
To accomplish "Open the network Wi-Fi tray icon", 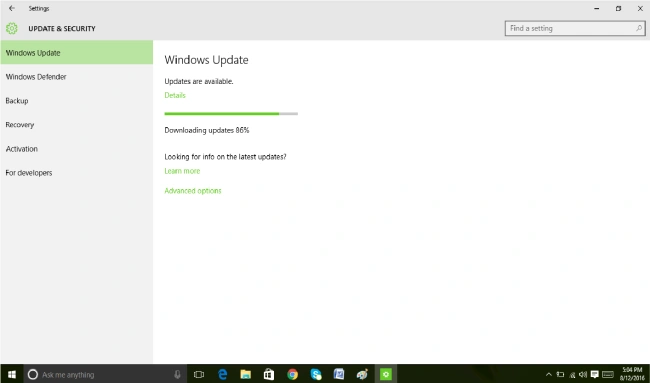I will pos(572,375).
